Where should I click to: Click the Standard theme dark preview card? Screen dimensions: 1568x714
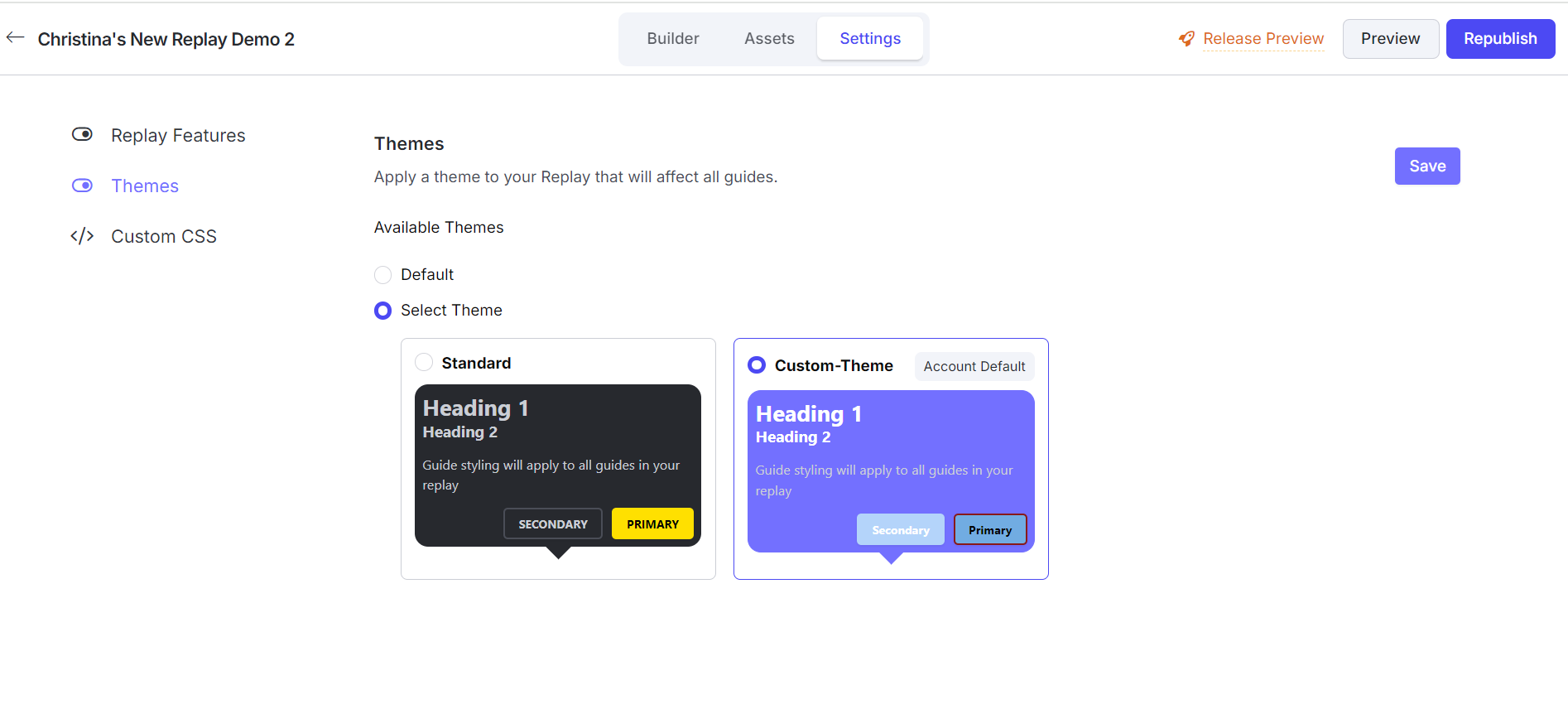(558, 466)
